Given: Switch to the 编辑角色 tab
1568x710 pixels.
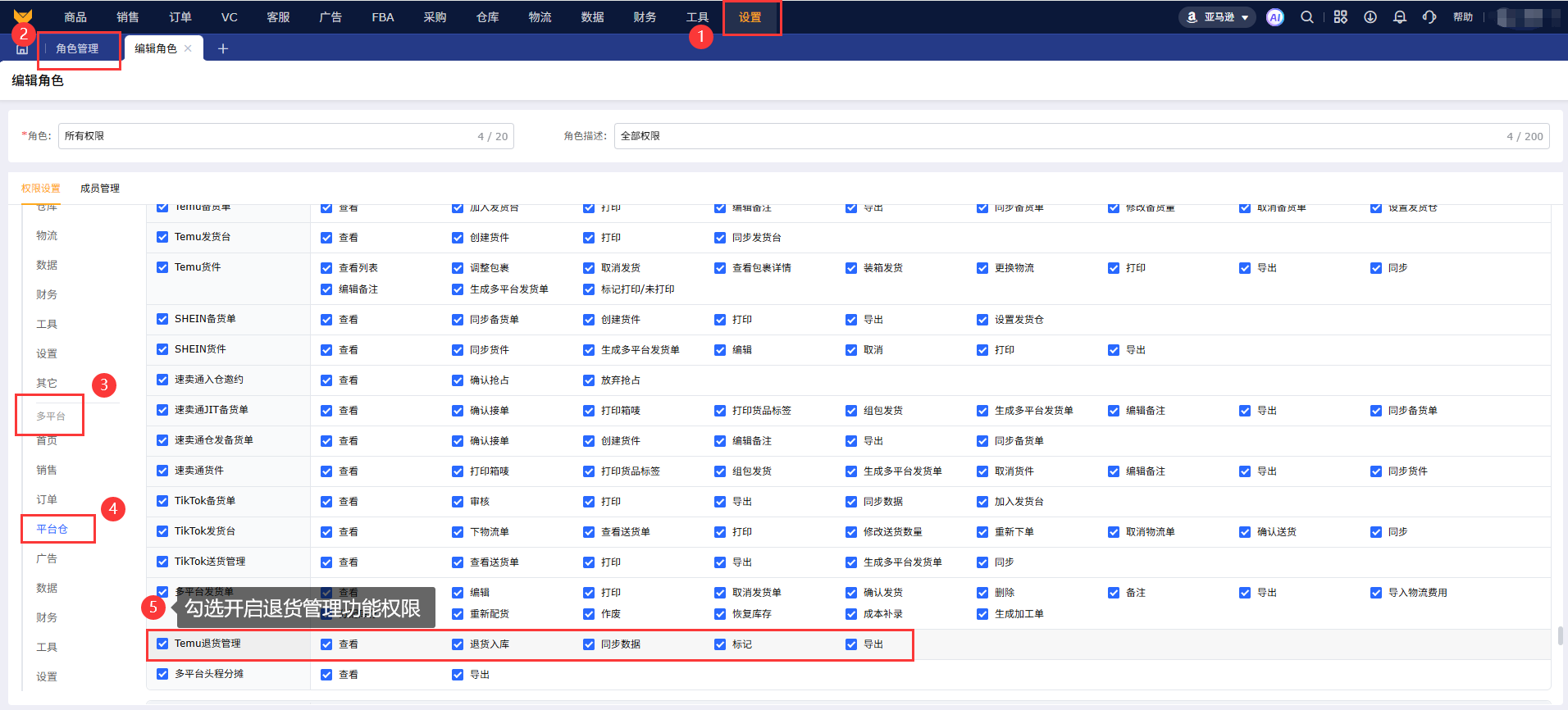Looking at the screenshot, I should (156, 48).
